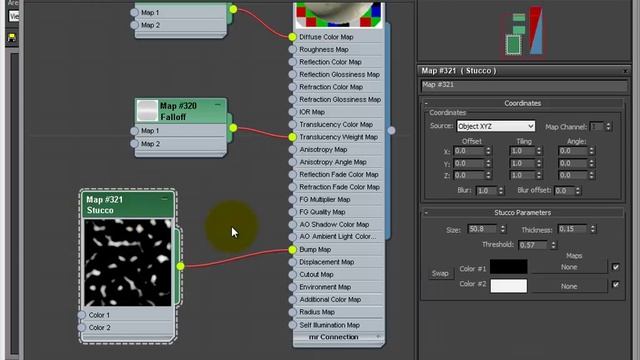Click the Stucco node output socket
This screenshot has width=640, height=360.
tap(180, 266)
